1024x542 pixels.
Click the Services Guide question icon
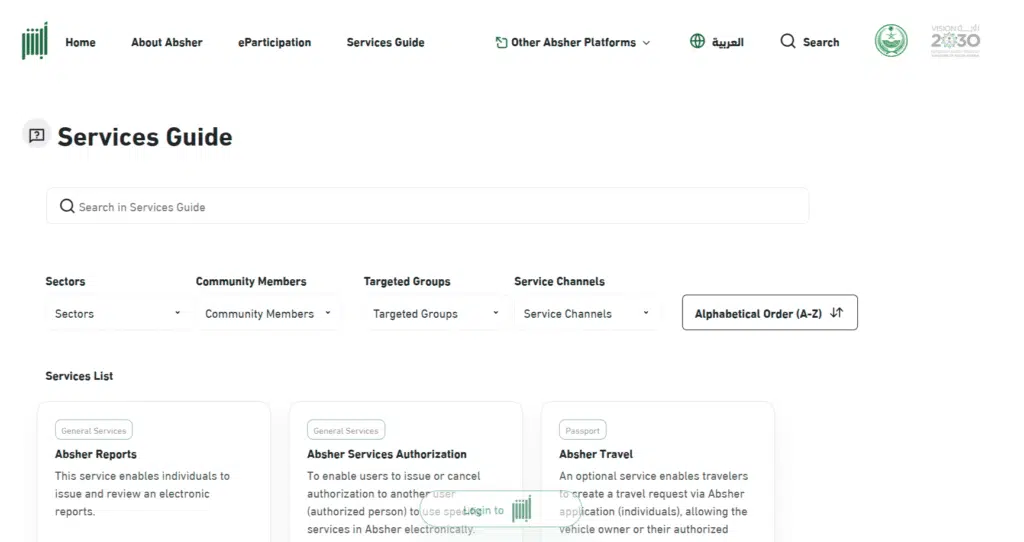37,136
